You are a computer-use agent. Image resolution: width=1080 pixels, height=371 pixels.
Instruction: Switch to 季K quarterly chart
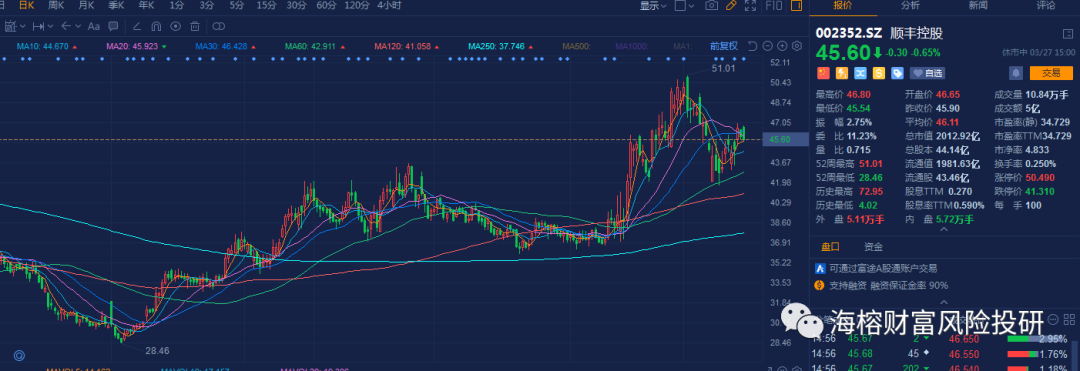coord(116,6)
